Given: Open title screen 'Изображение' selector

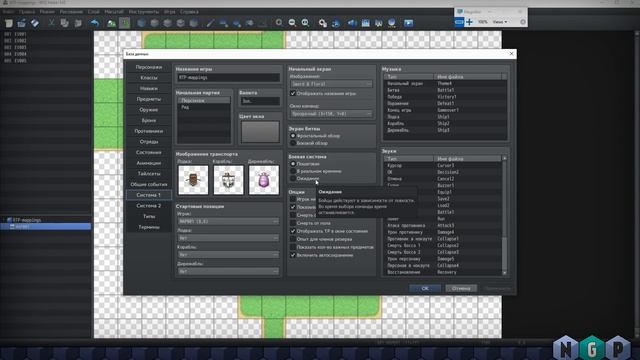Looking at the screenshot, I should pos(331,84).
